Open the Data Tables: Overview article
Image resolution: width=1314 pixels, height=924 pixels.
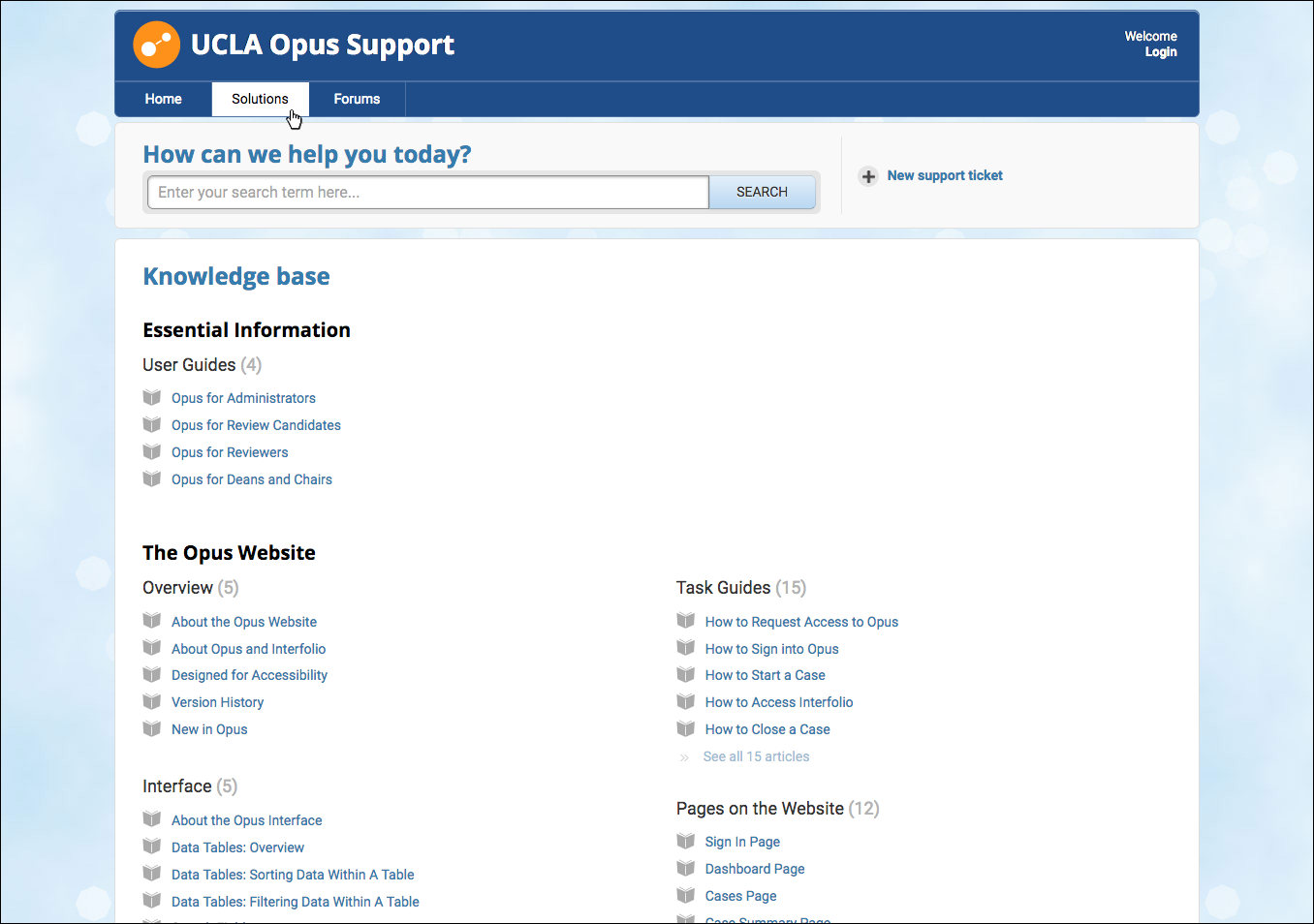(x=237, y=847)
